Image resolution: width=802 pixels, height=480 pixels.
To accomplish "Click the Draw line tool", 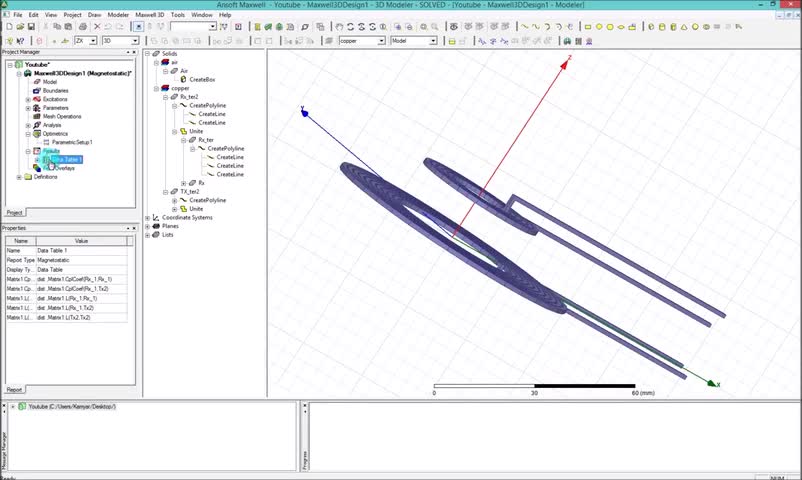I will coord(524,27).
